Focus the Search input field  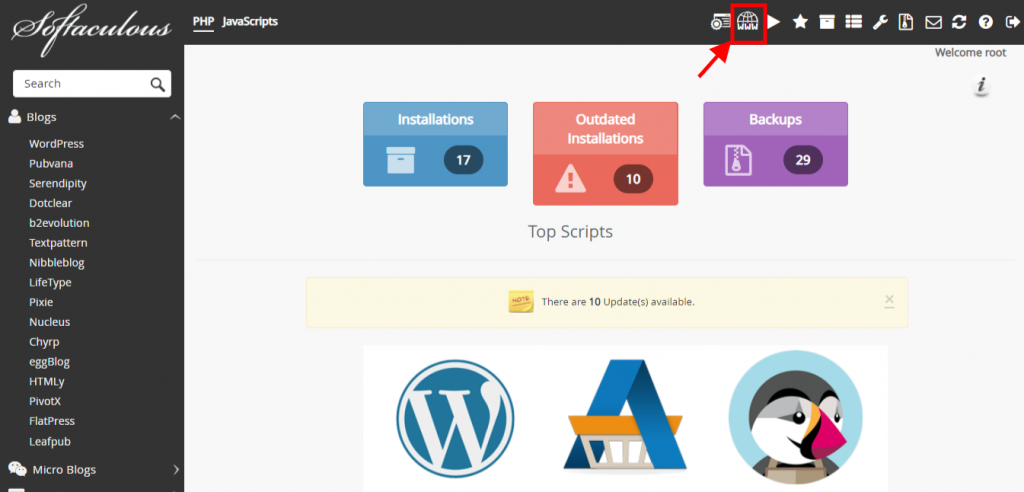coord(92,84)
